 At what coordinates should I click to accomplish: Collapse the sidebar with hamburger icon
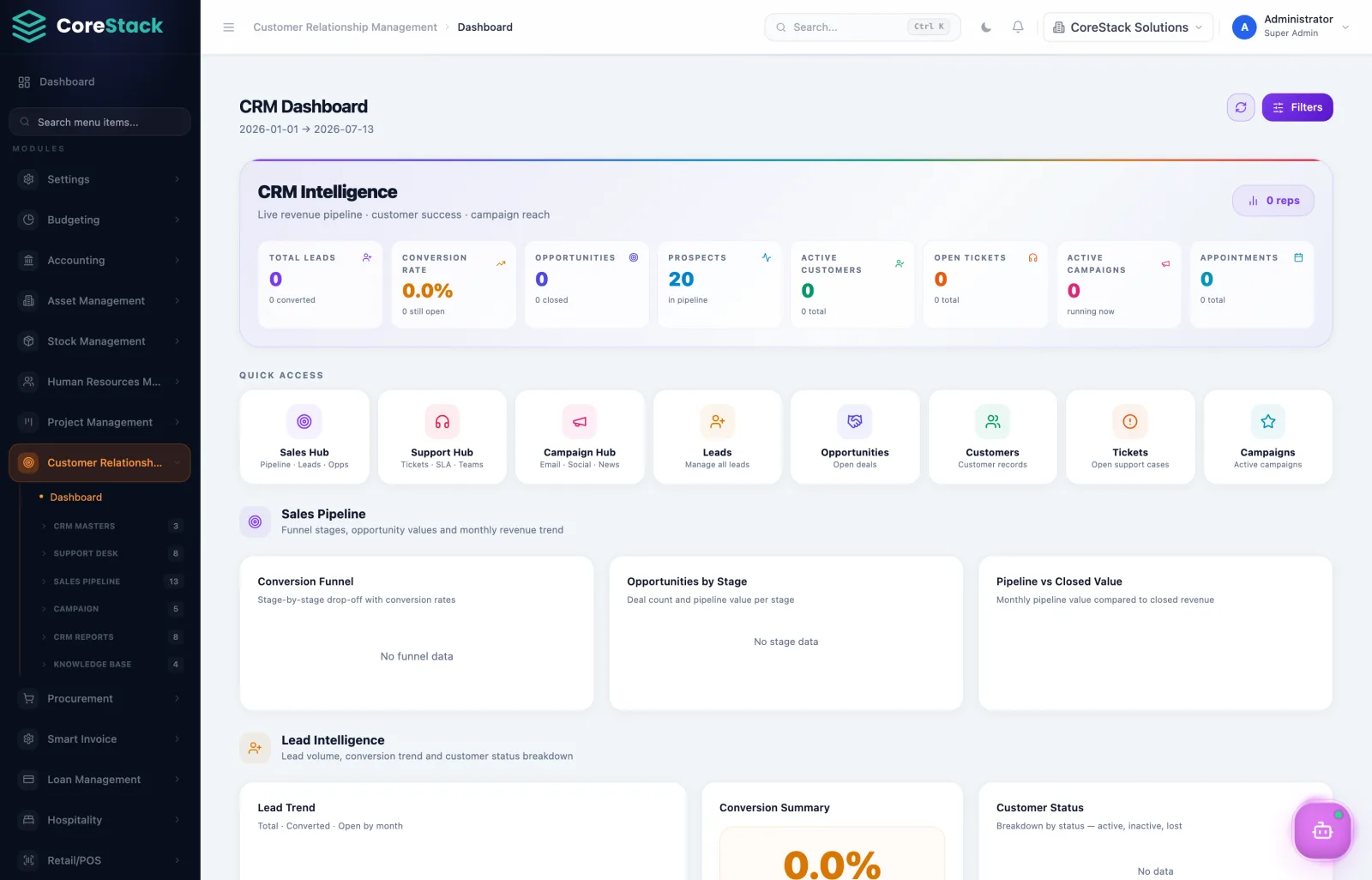pos(229,27)
